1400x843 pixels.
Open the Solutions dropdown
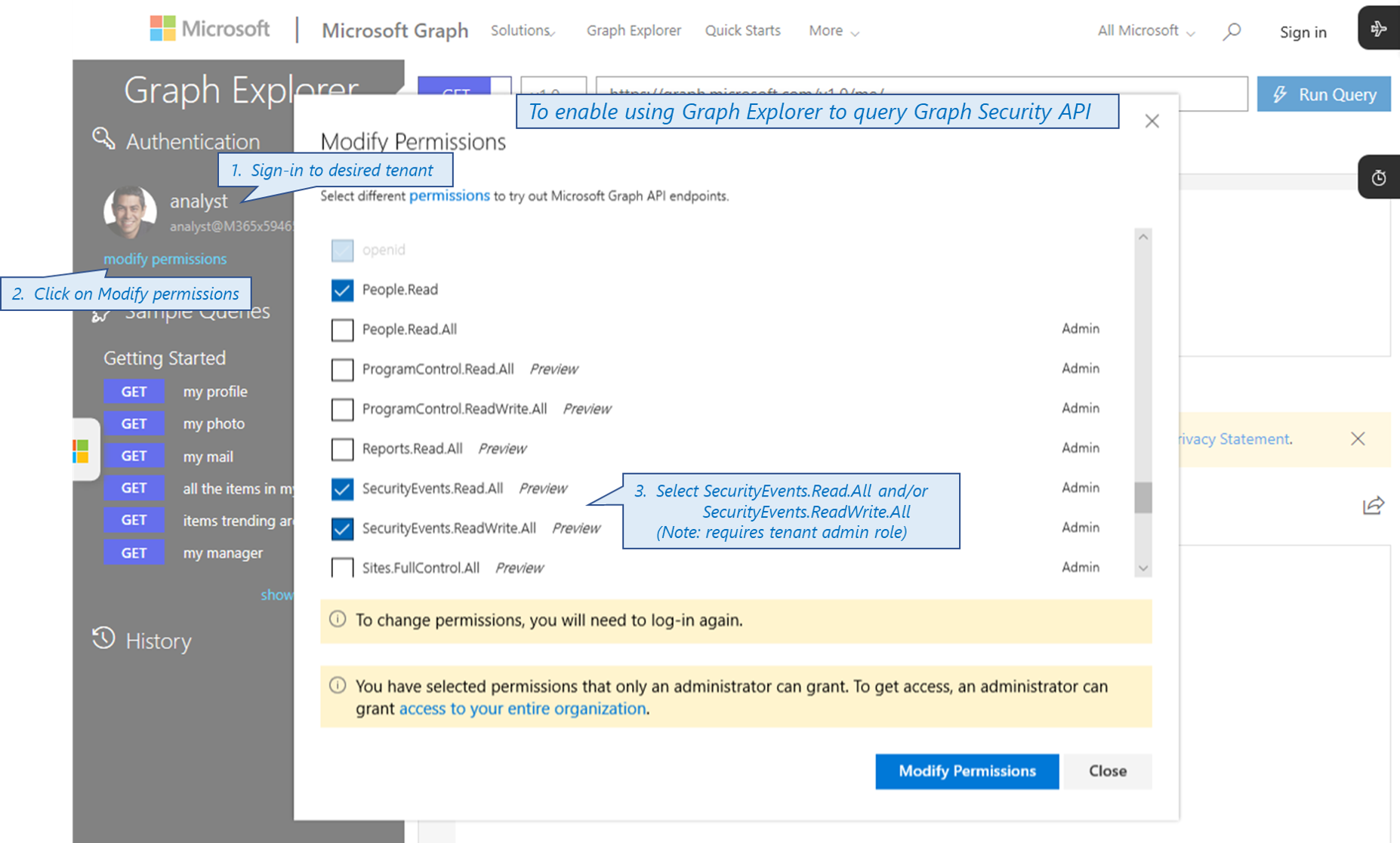click(522, 31)
